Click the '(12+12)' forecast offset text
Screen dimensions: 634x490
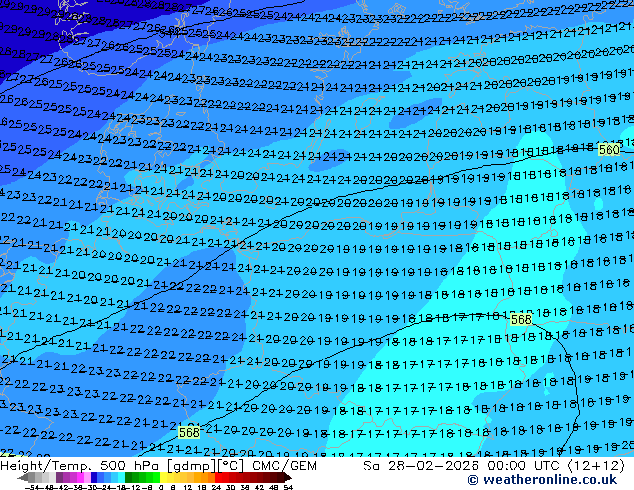pos(596,466)
